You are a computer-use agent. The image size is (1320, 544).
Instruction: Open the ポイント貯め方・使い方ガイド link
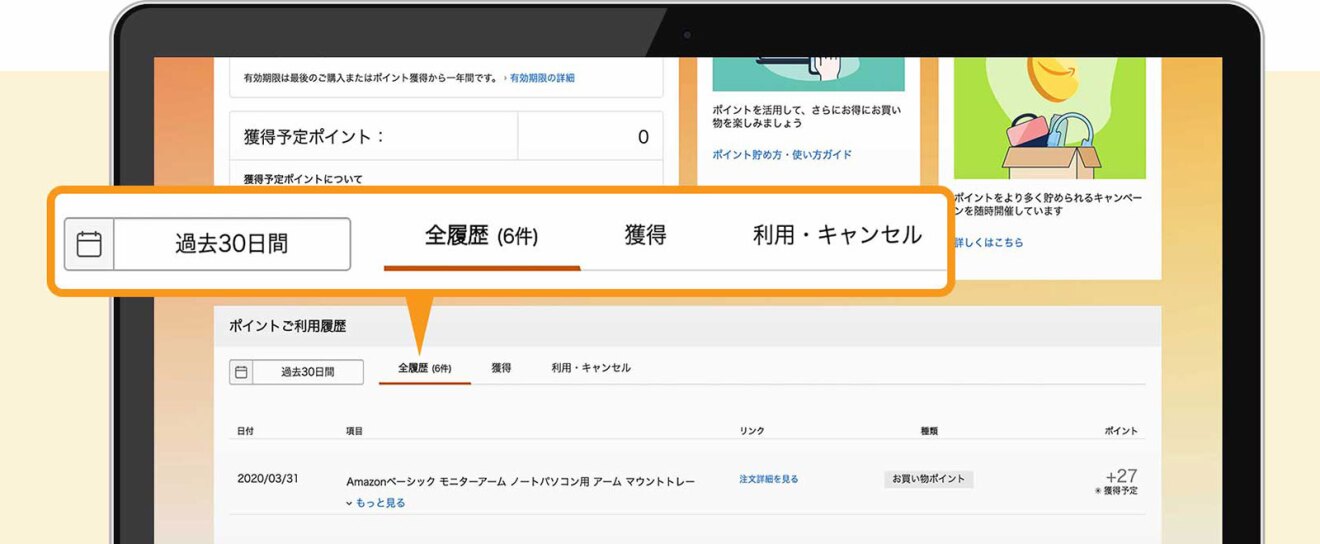tap(782, 155)
